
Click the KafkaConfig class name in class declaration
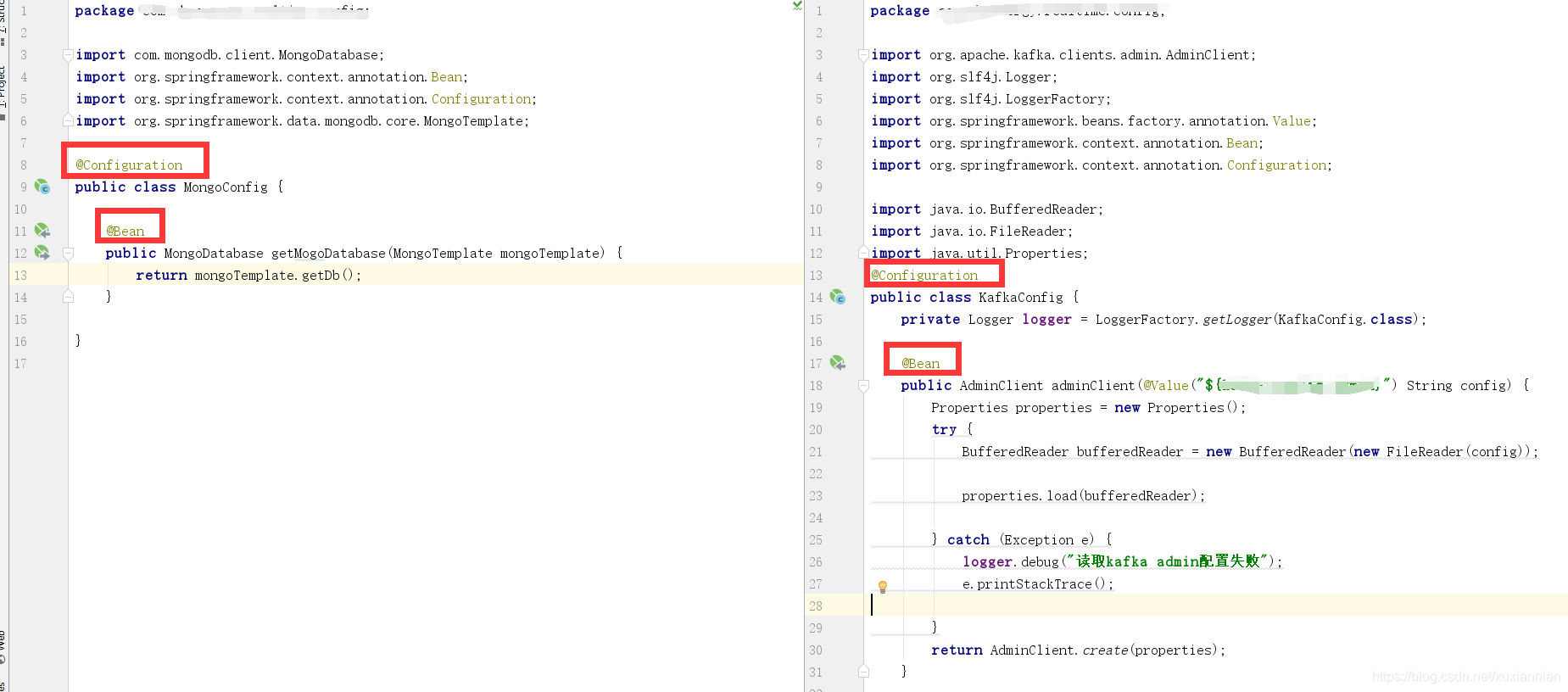(x=1020, y=298)
